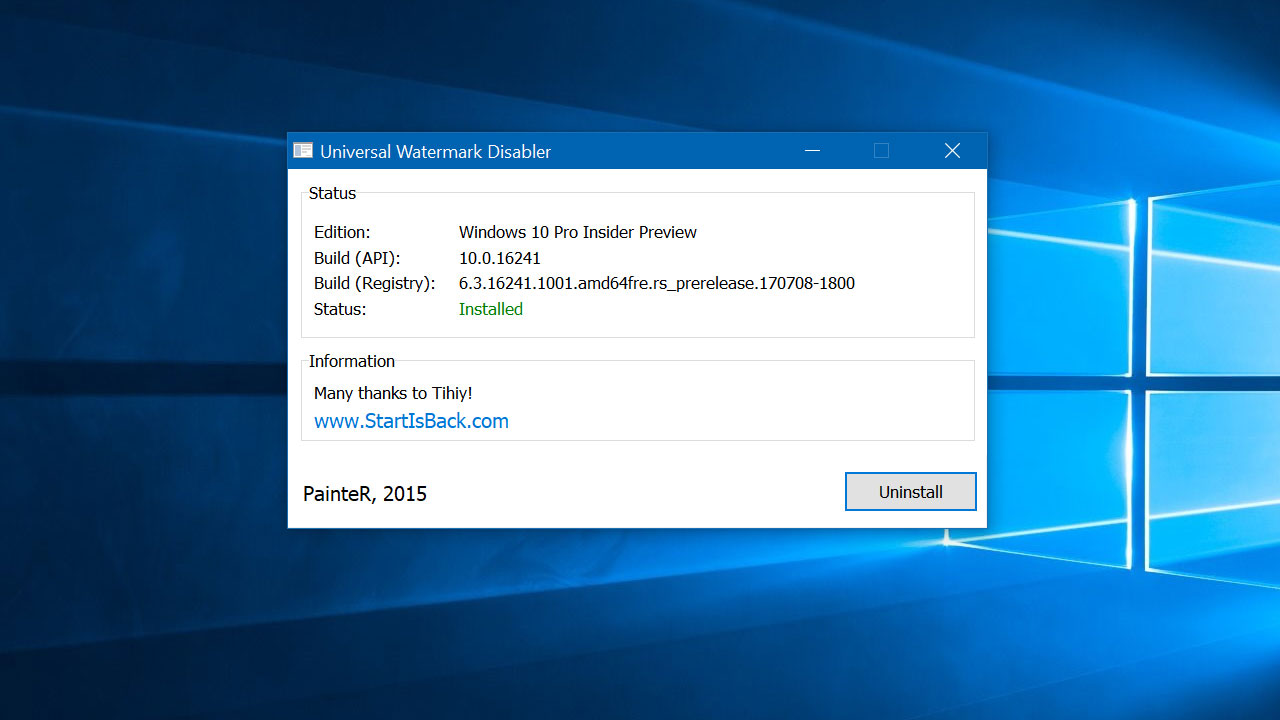Click the Uninstall button
The width and height of the screenshot is (1280, 720).
pos(910,492)
